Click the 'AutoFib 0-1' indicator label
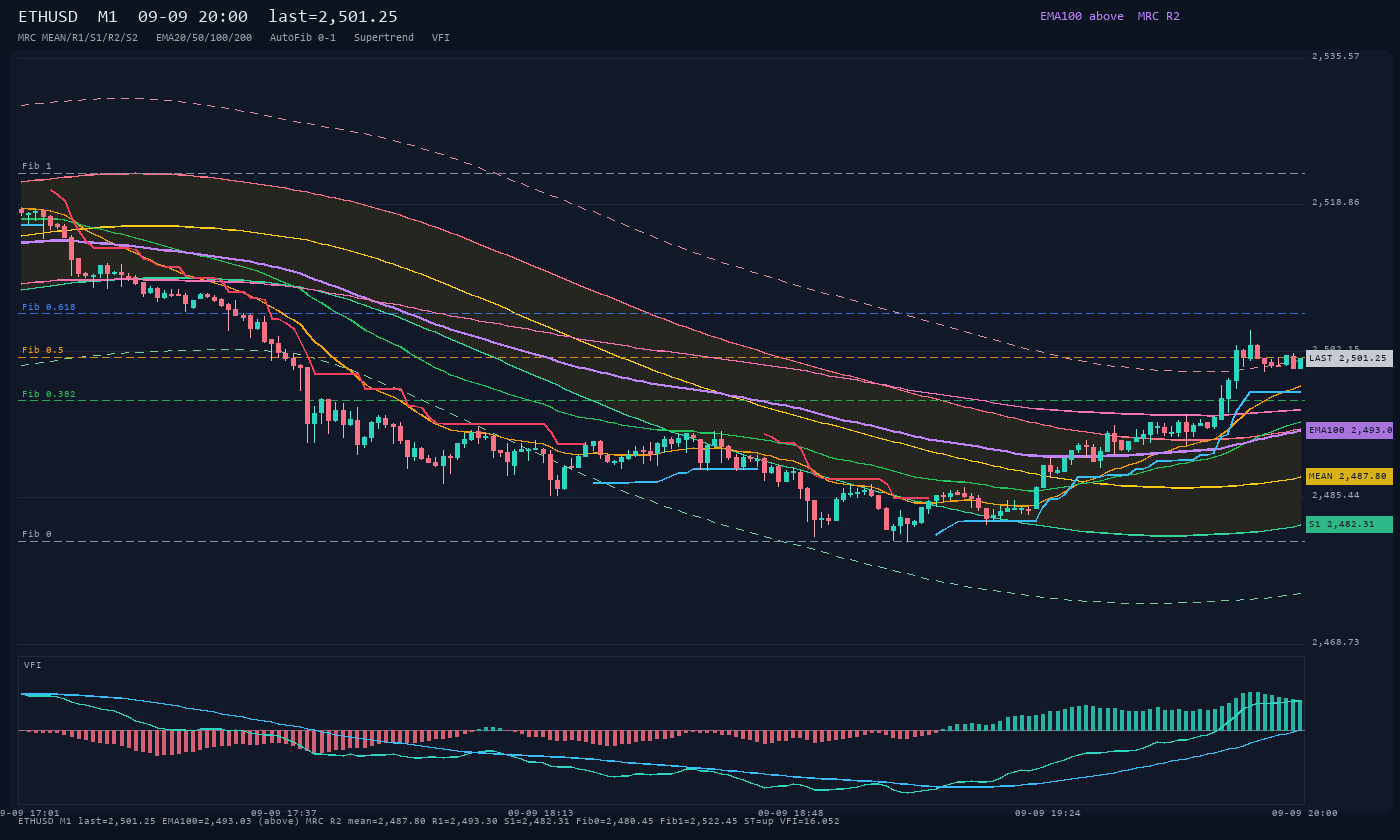This screenshot has width=1400, height=840. 303,37
